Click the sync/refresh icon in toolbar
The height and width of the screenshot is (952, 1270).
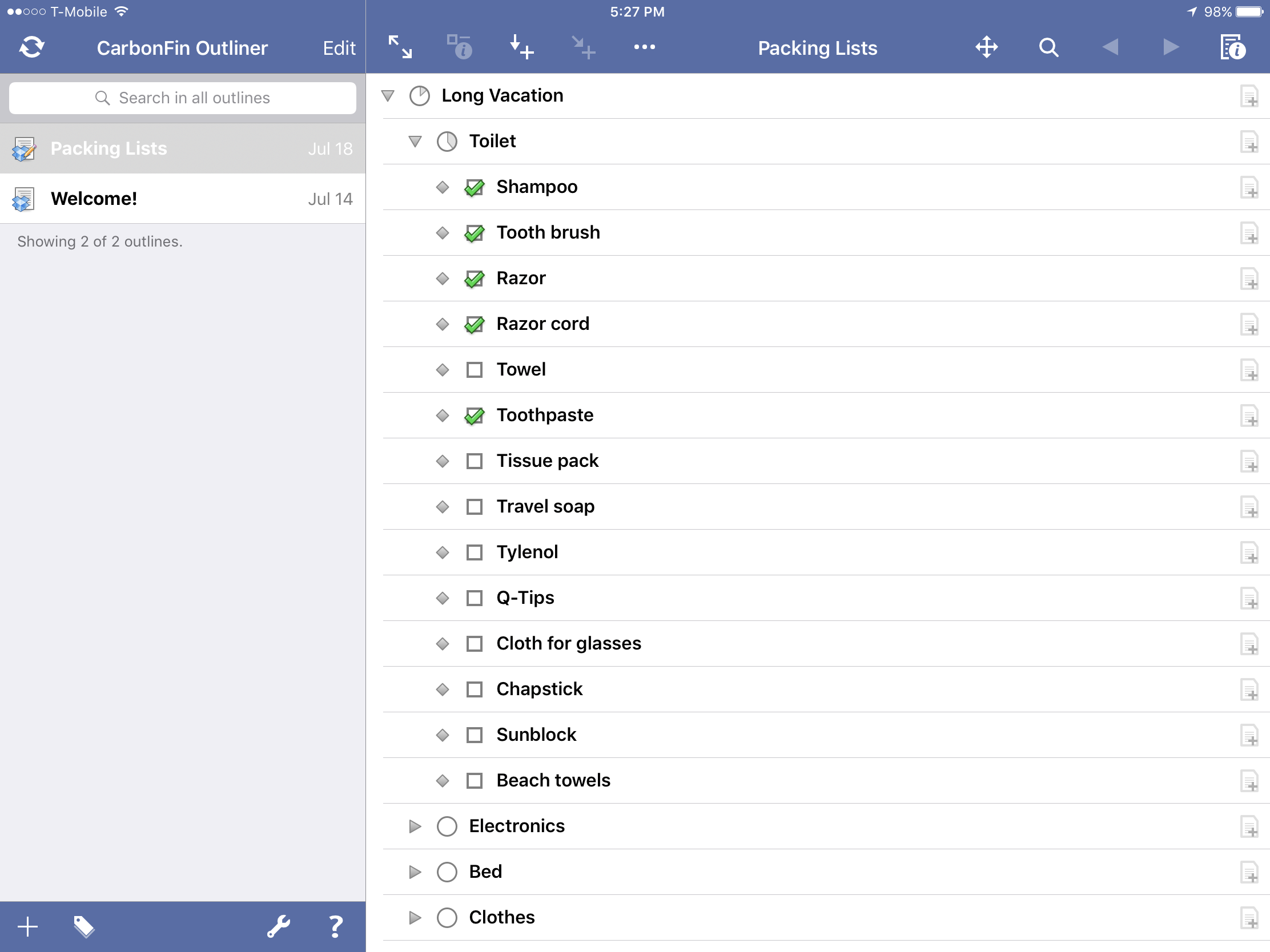pos(29,47)
